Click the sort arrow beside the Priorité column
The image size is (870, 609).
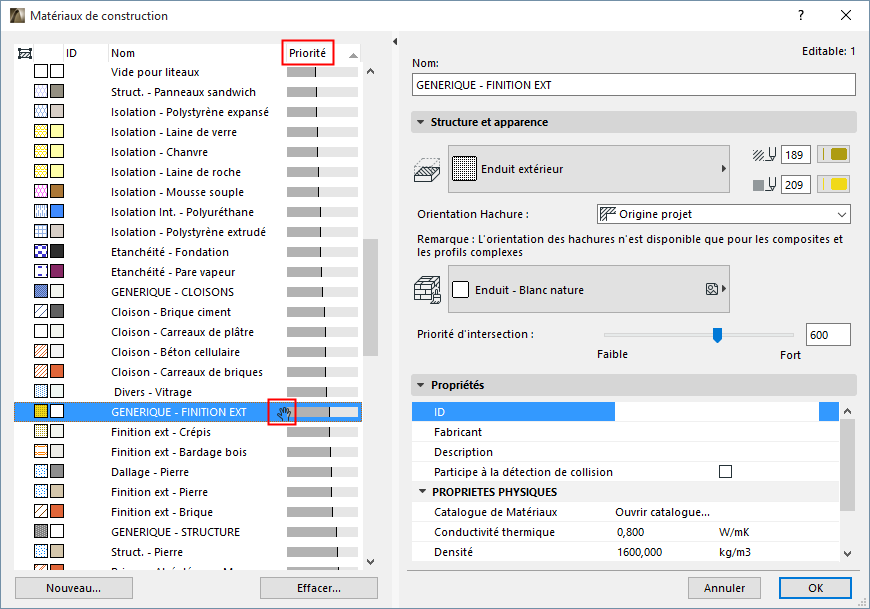353,55
